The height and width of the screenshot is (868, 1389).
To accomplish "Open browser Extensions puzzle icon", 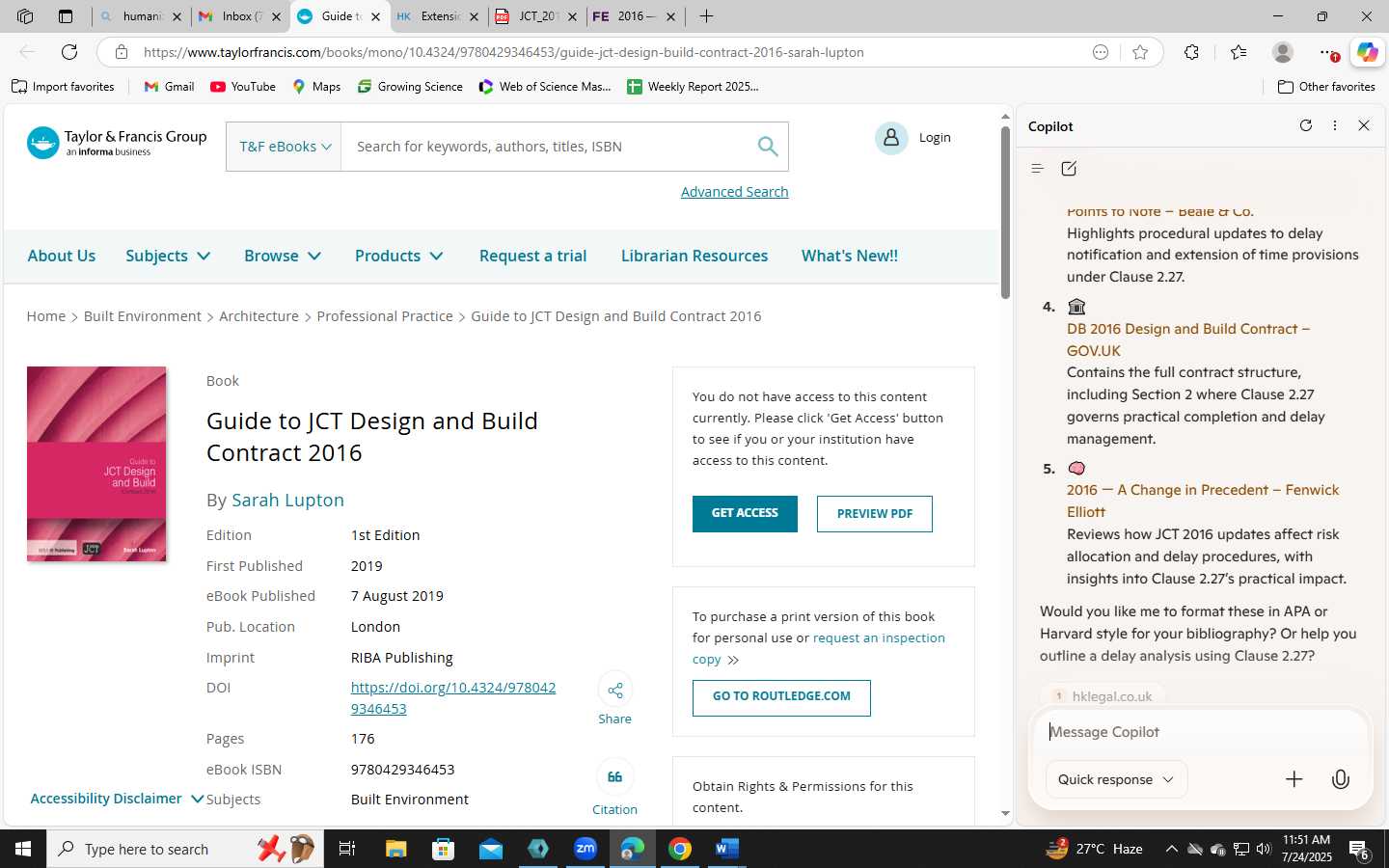I will [x=1192, y=52].
